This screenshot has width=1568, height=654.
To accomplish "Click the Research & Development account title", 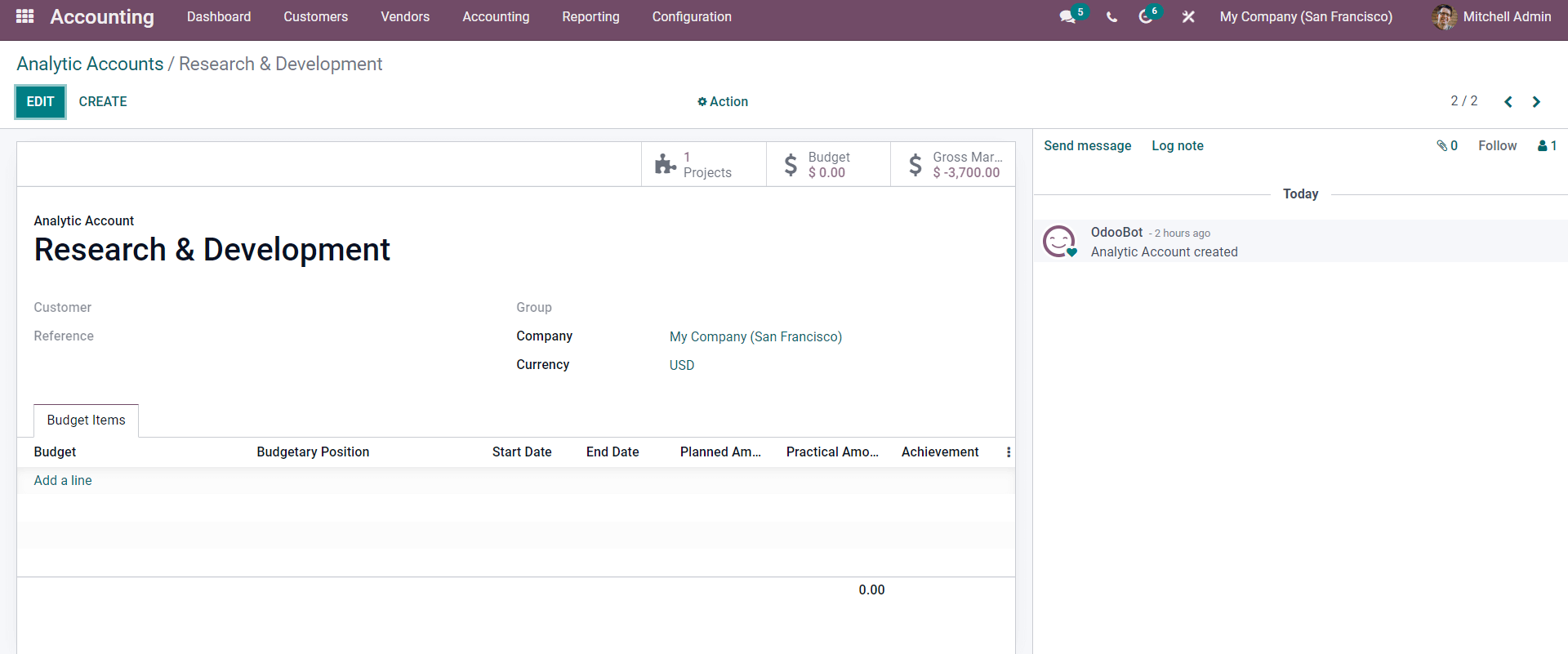I will pyautogui.click(x=212, y=250).
